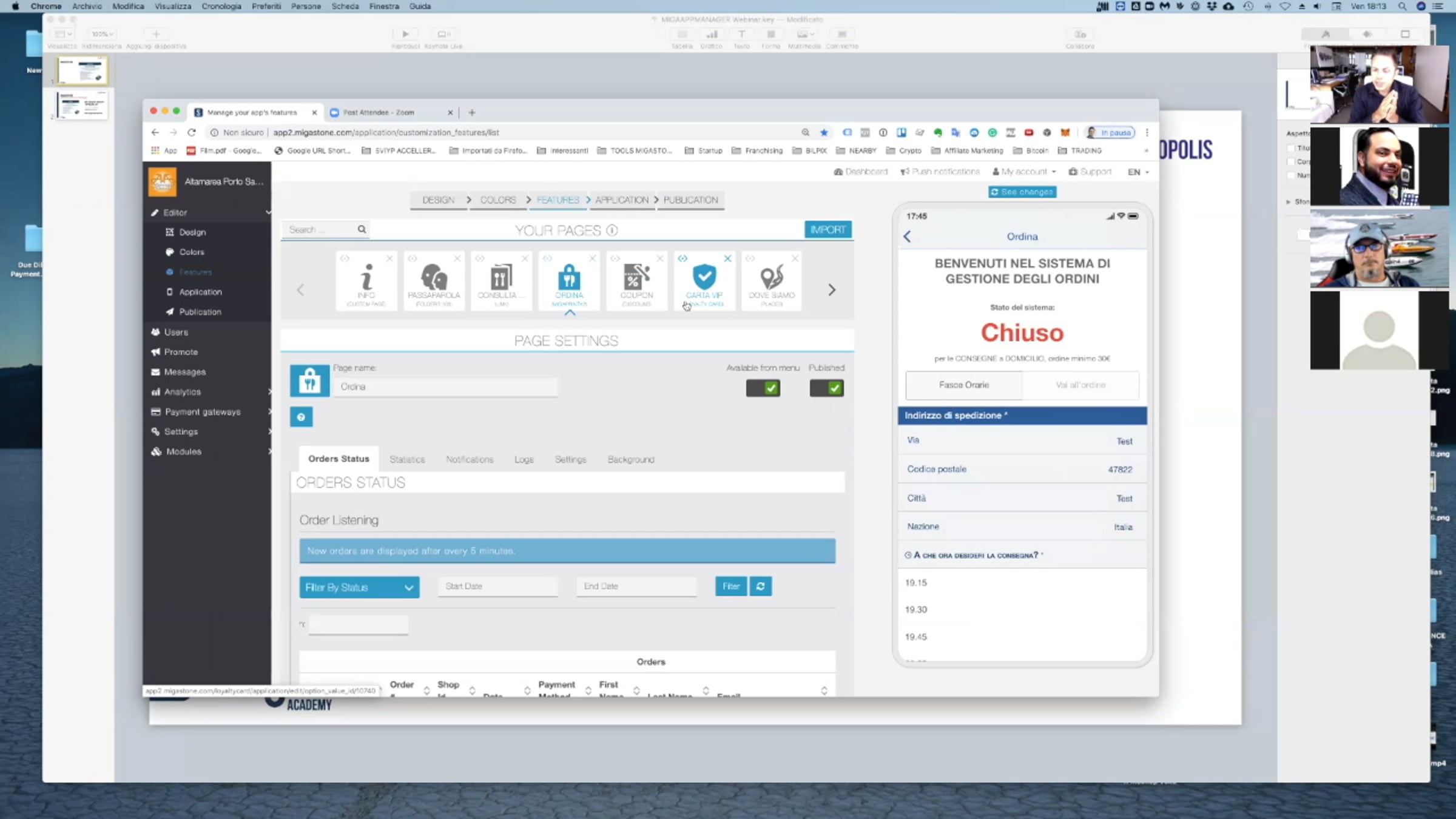1456x819 pixels.
Task: Go to the COLORS step
Action: point(498,200)
